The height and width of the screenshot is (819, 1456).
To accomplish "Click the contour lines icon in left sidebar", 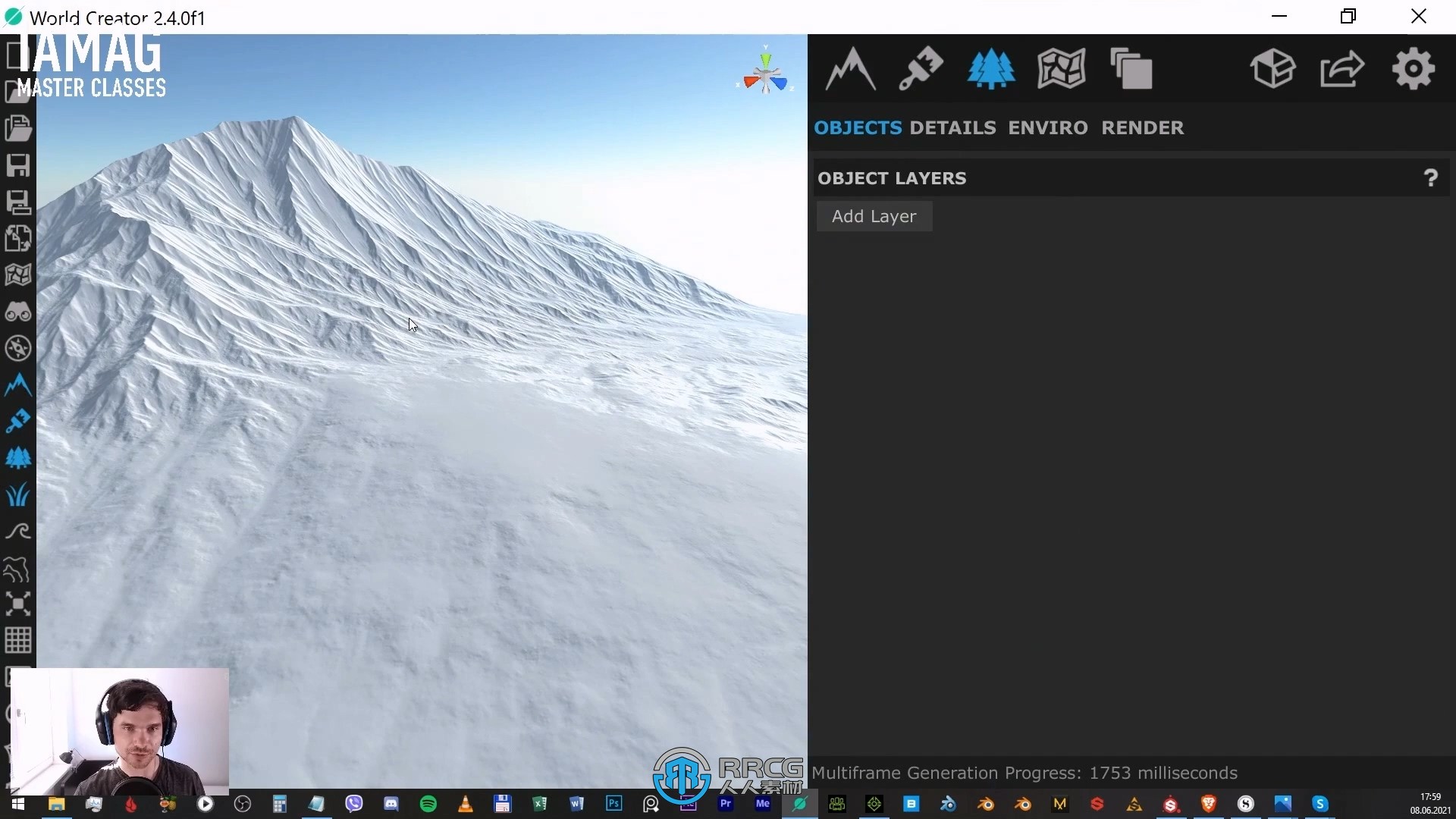I will [x=18, y=568].
